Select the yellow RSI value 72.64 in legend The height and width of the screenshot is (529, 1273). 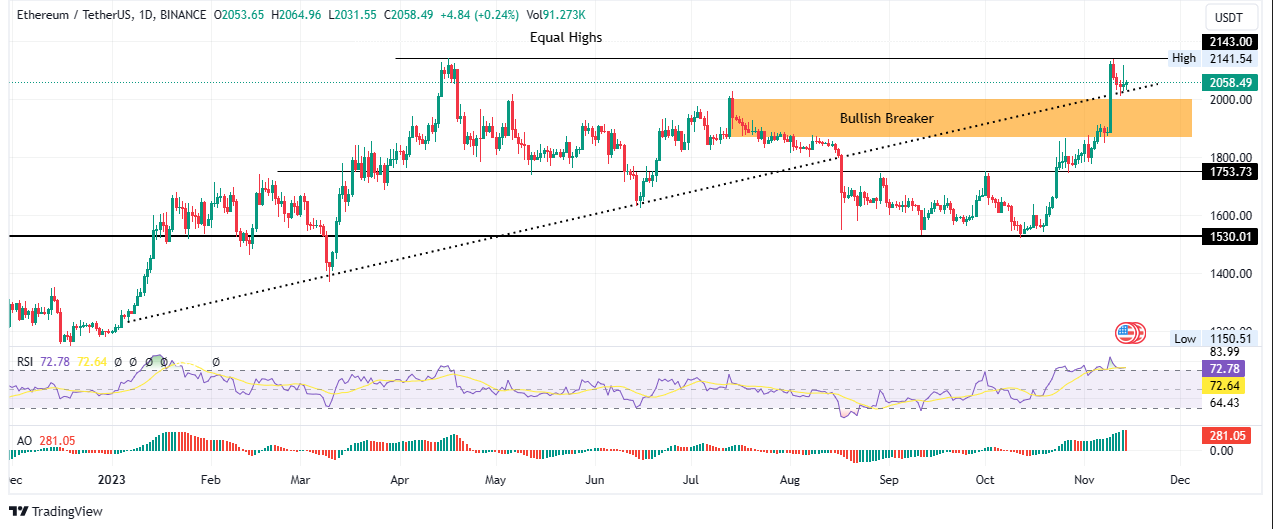pyautogui.click(x=93, y=361)
